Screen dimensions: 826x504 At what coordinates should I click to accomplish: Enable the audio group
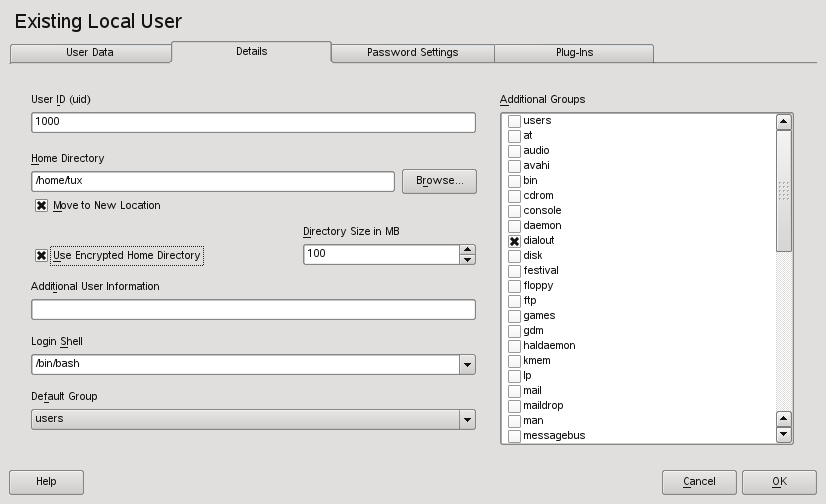[x=514, y=151]
